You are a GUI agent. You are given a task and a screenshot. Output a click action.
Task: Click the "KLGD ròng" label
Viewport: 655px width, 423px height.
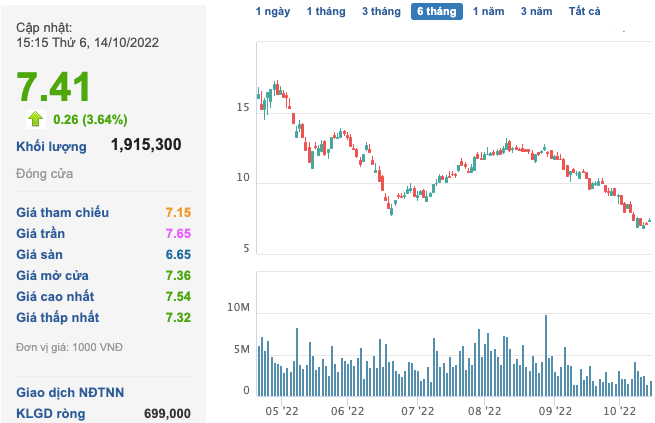pos(51,413)
